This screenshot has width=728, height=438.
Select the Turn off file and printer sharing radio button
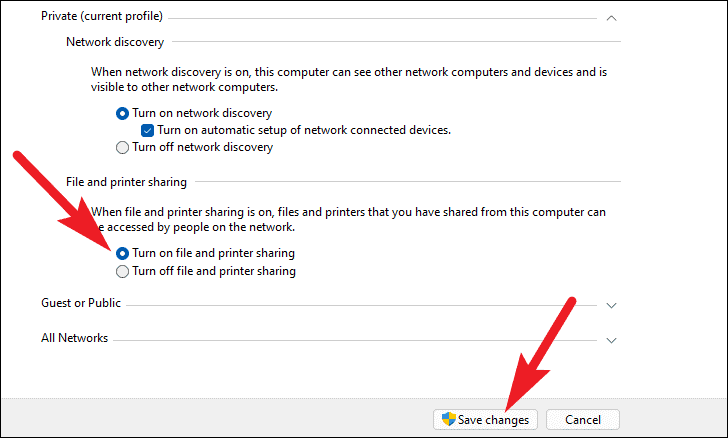pyautogui.click(x=122, y=271)
